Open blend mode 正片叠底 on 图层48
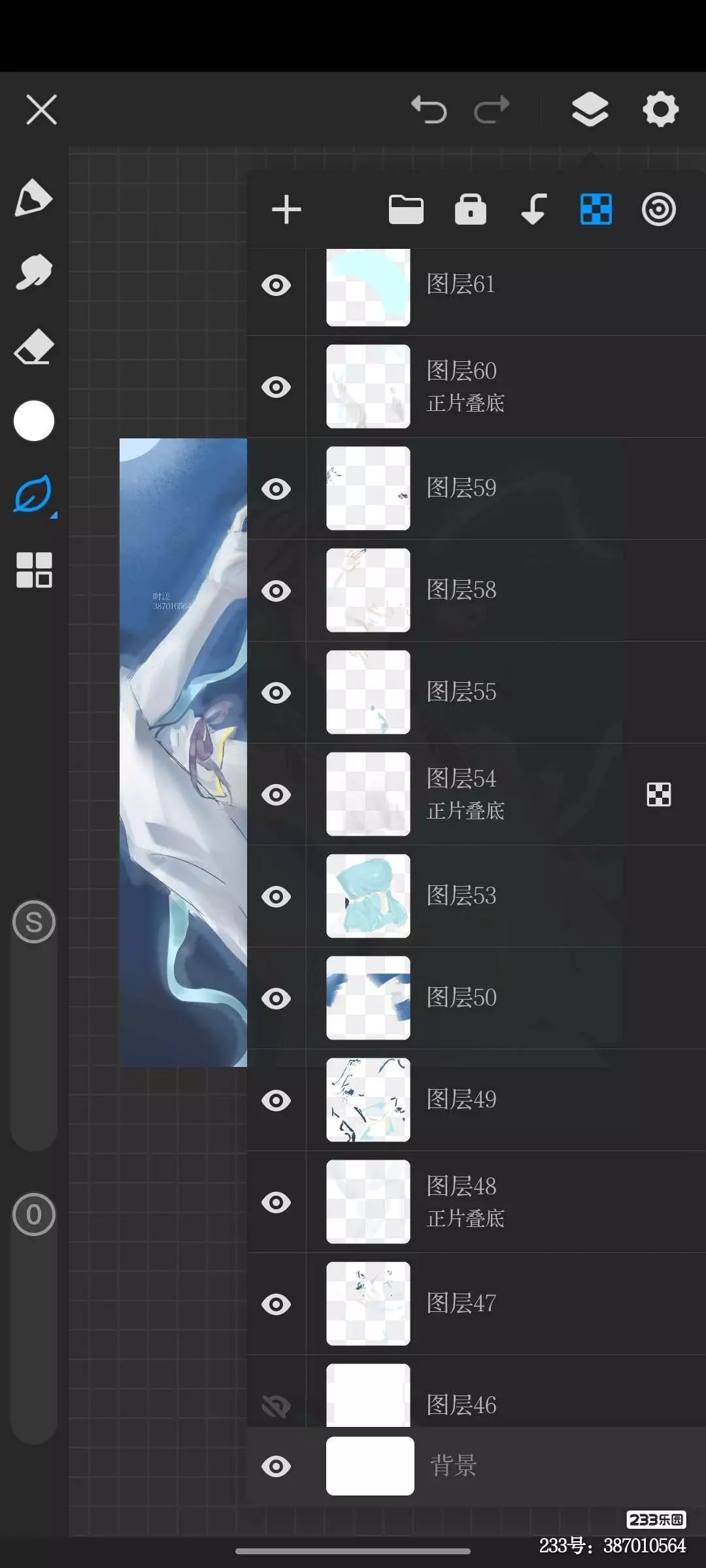Image resolution: width=706 pixels, height=1568 pixels. tap(465, 1218)
